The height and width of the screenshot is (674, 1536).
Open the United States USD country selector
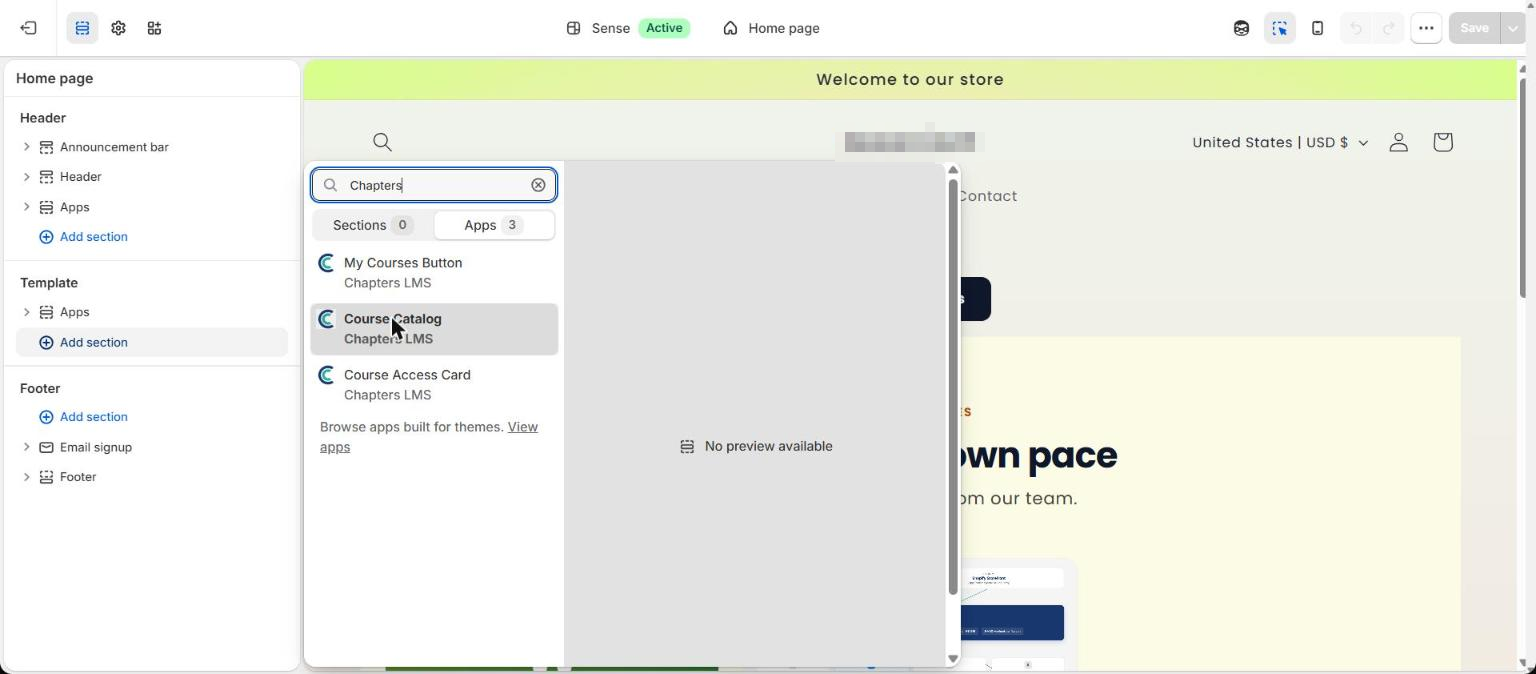click(1279, 142)
